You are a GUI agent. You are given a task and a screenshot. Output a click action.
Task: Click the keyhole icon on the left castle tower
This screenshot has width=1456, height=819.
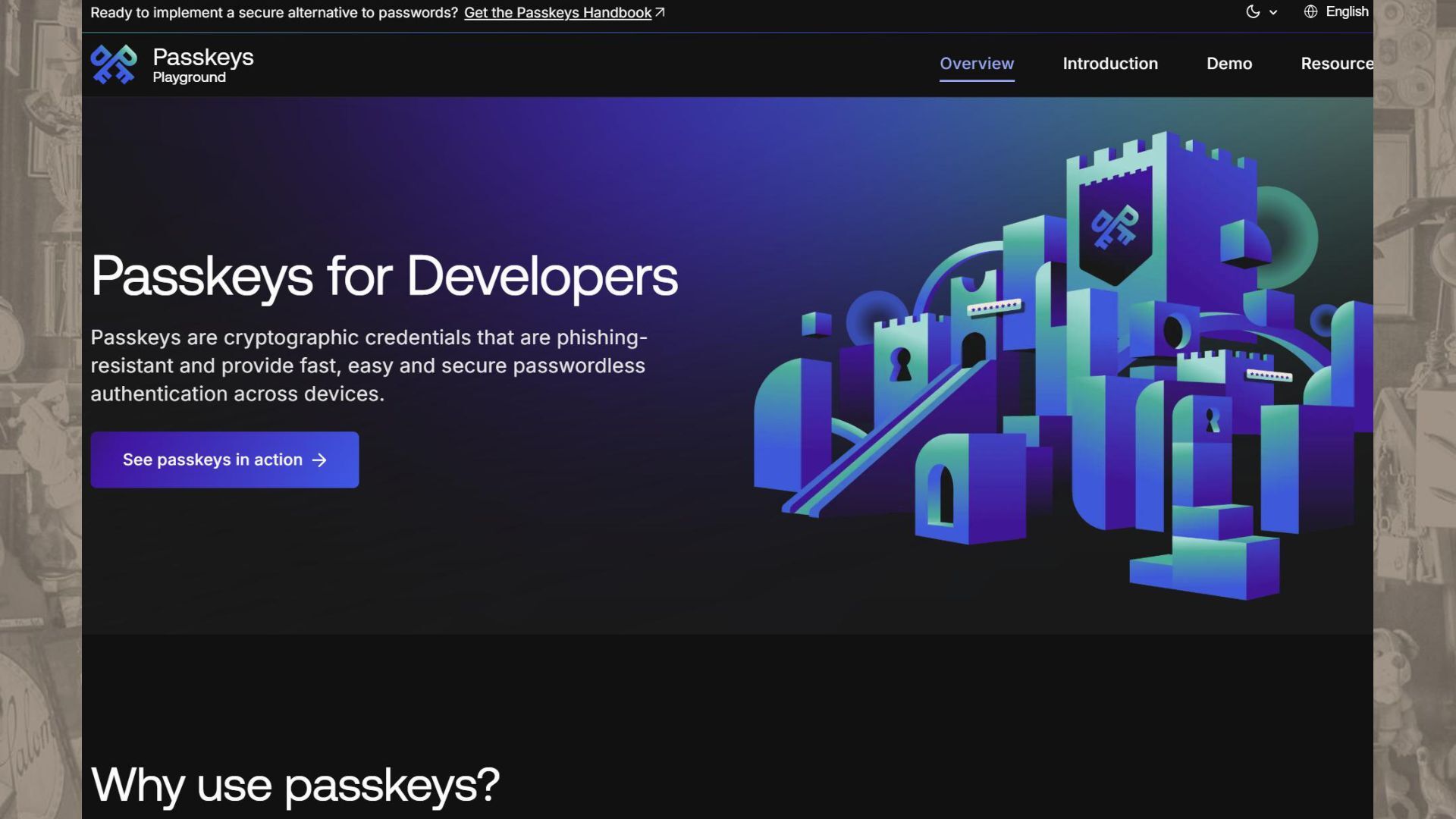[902, 364]
